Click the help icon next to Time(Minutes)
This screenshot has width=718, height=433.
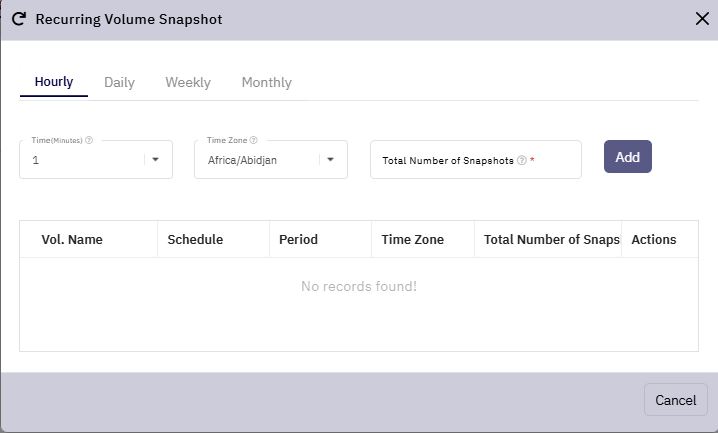pos(89,140)
